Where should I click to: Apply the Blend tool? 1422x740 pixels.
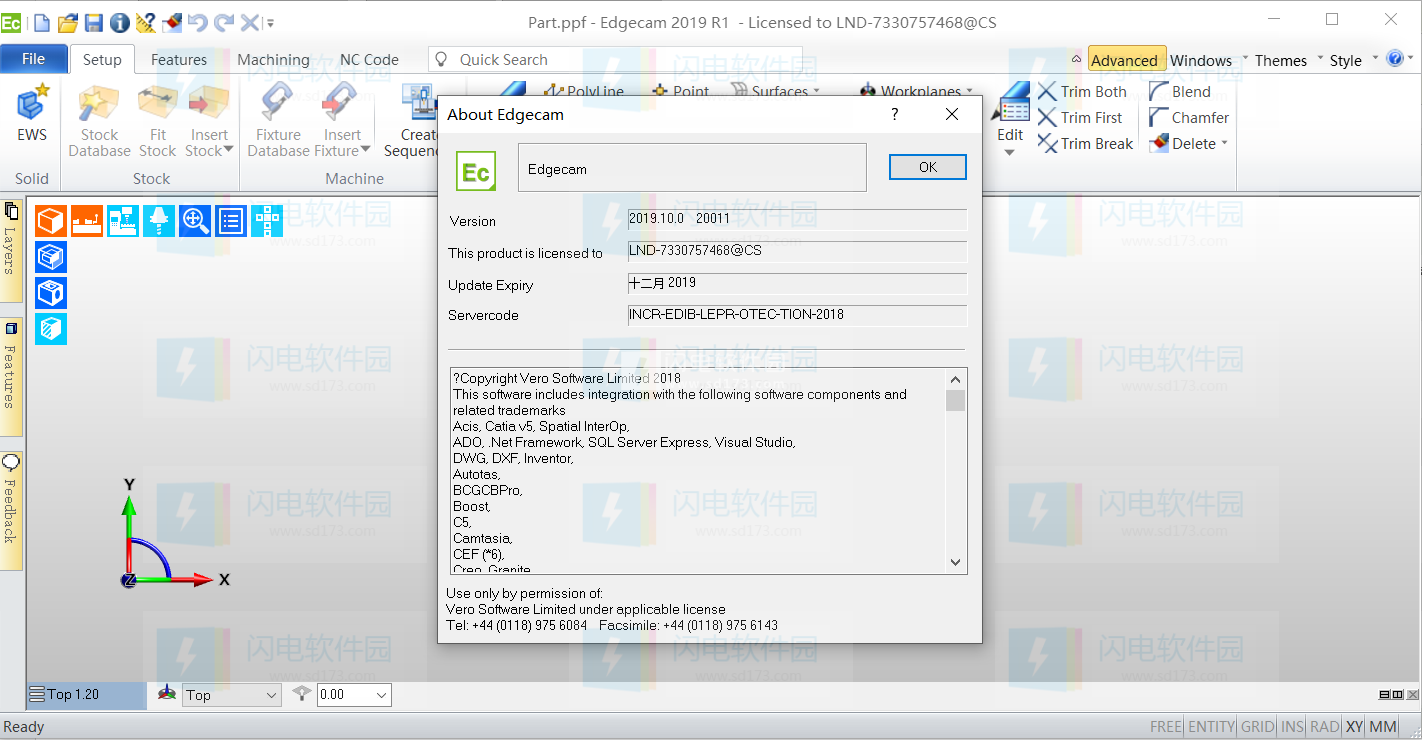pyautogui.click(x=1180, y=91)
